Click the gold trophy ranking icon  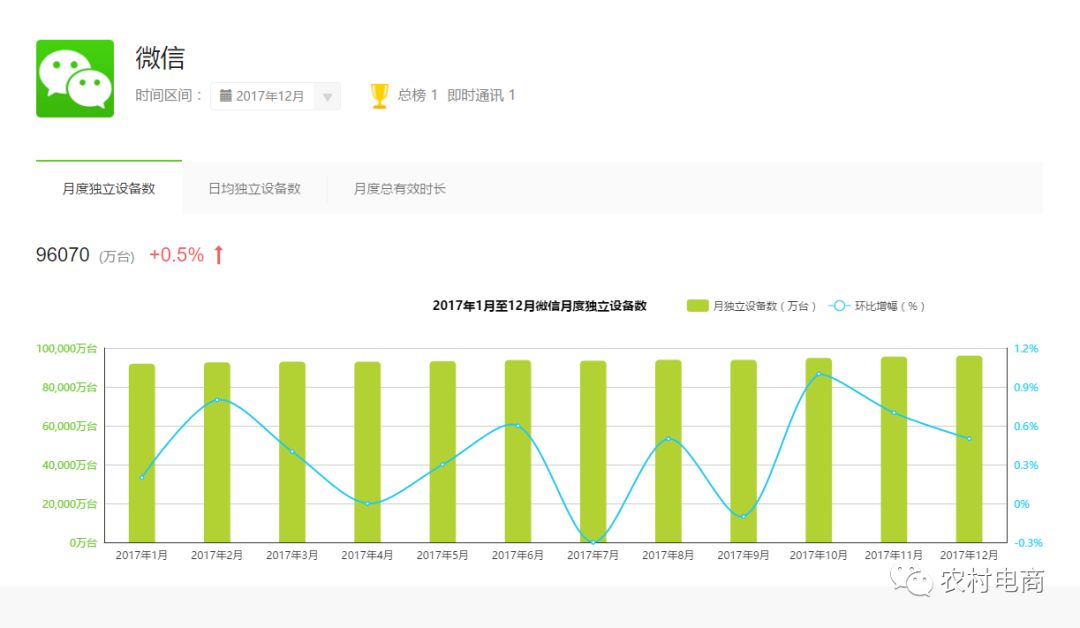tap(379, 96)
